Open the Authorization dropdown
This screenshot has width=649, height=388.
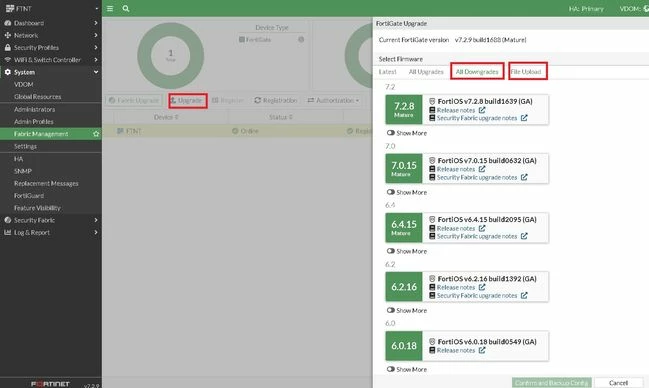333,100
